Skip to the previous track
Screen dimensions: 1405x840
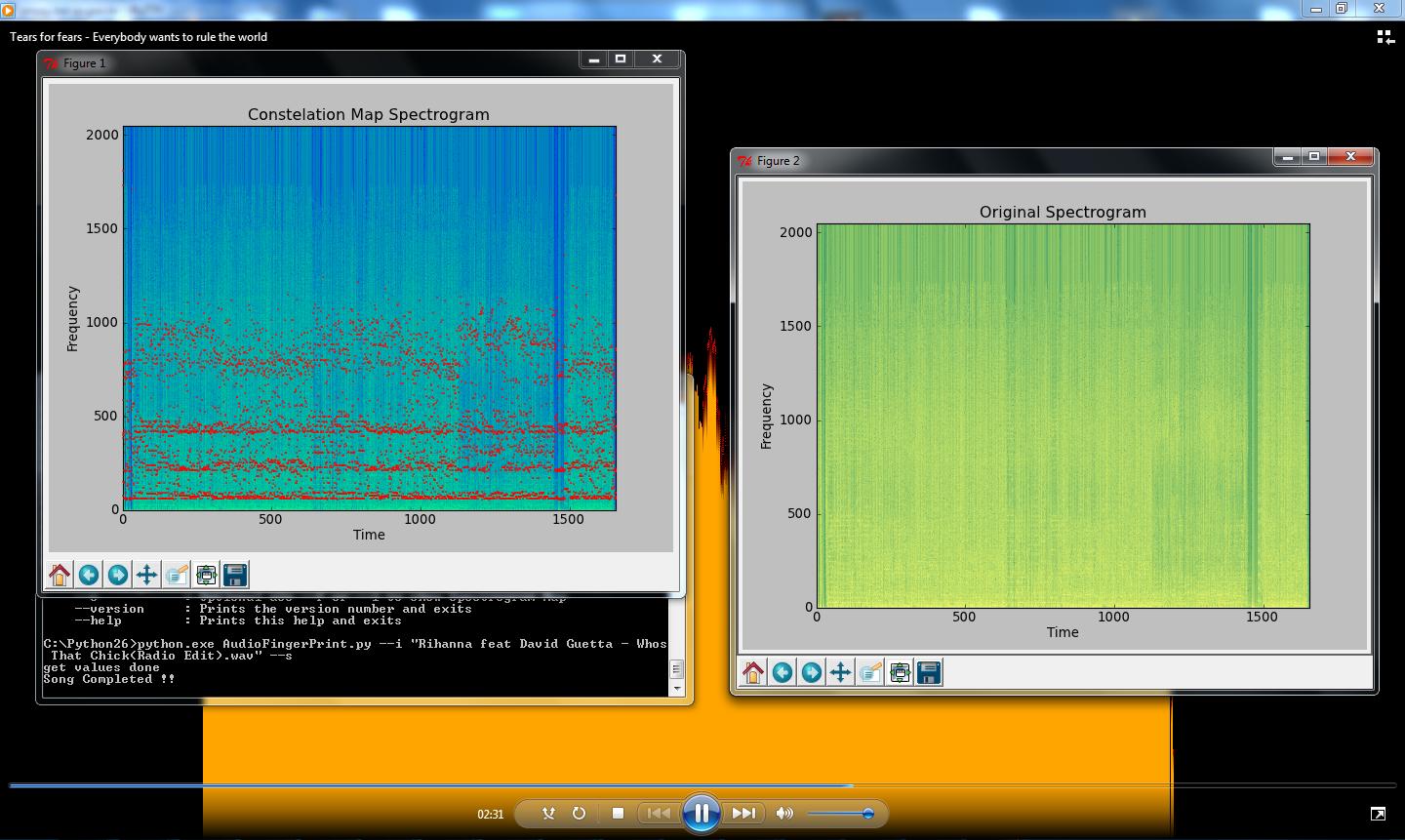[659, 813]
